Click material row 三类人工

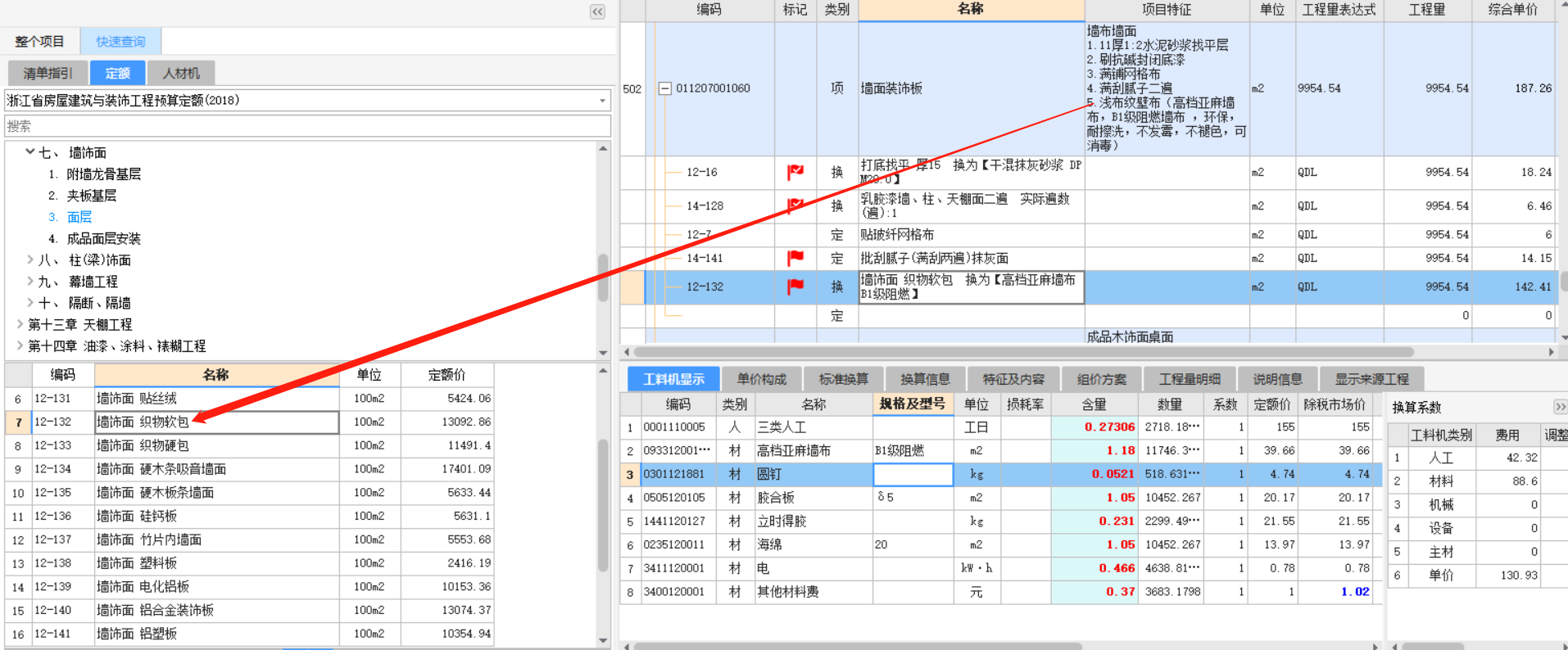point(1001,427)
